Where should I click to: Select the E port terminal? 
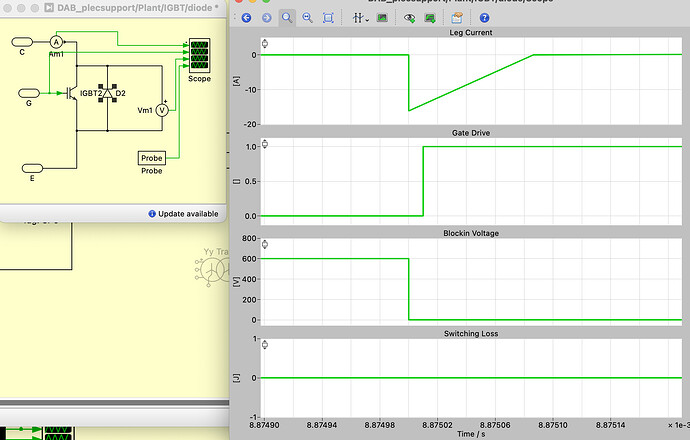(32, 169)
